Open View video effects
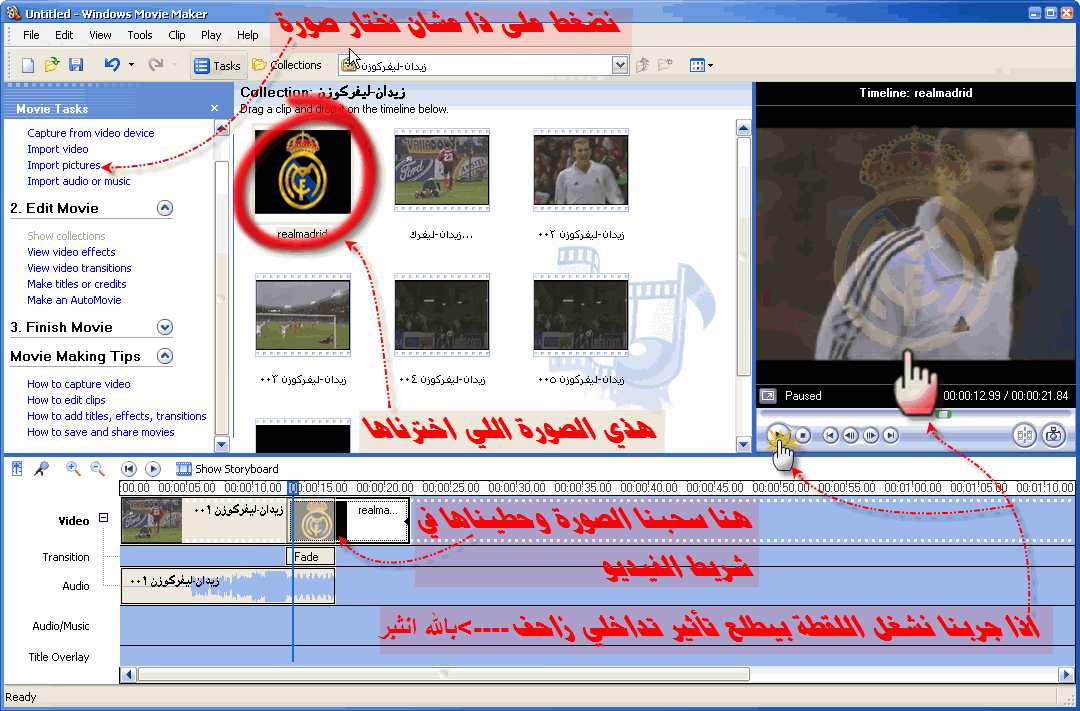The image size is (1080, 711). pyautogui.click(x=71, y=252)
